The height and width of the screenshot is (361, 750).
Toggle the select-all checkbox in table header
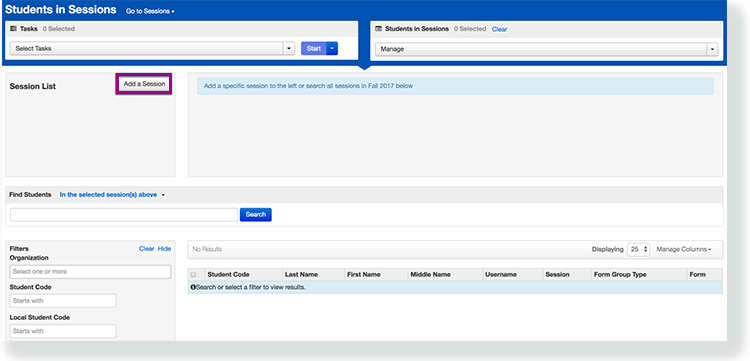coord(194,275)
